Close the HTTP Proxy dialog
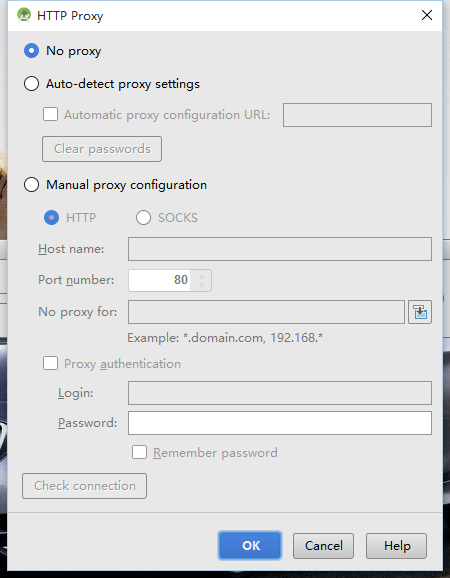Image resolution: width=450 pixels, height=578 pixels. coord(427,15)
